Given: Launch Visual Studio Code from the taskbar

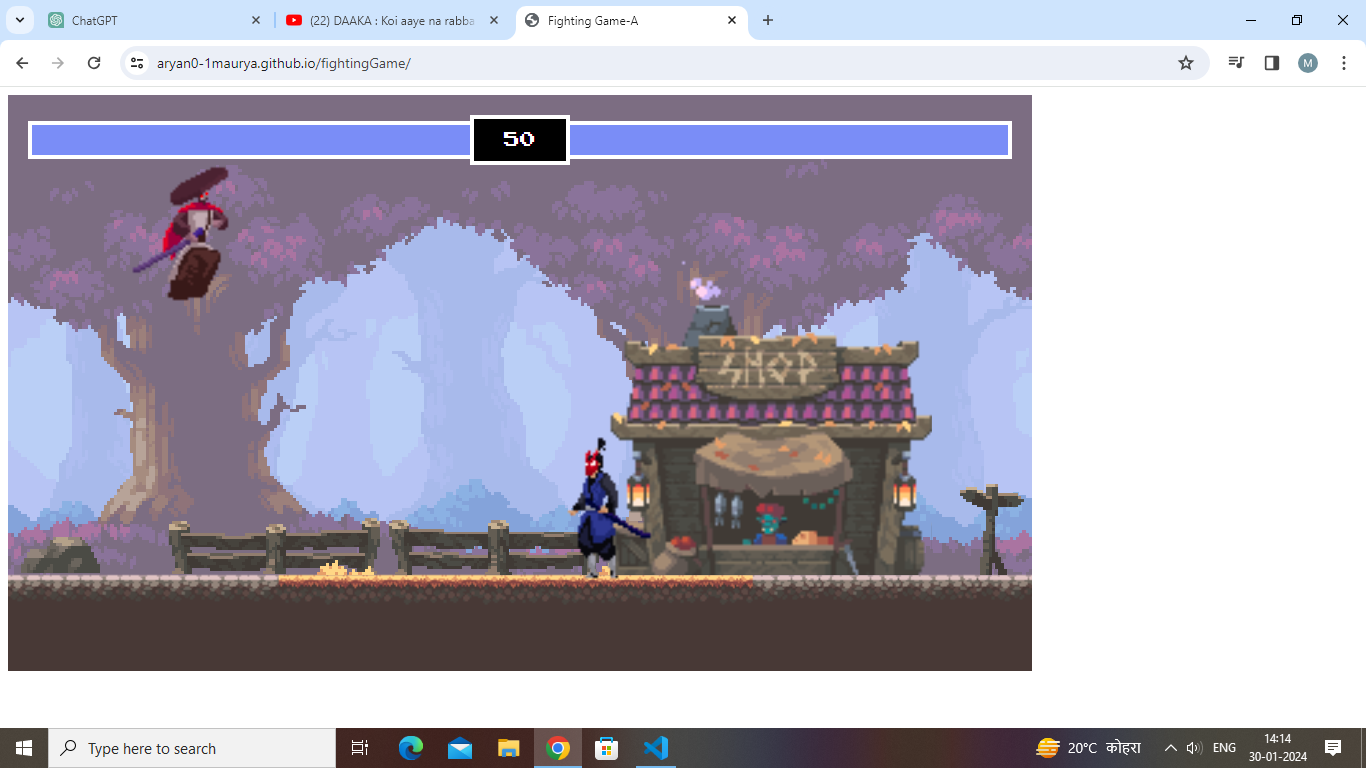Looking at the screenshot, I should 655,747.
